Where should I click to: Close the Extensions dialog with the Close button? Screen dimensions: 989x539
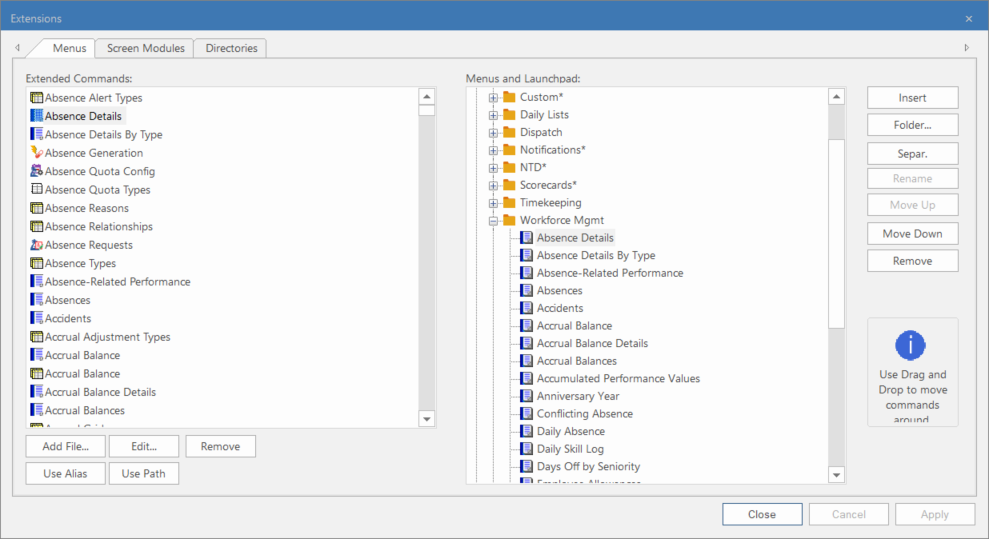click(x=762, y=514)
